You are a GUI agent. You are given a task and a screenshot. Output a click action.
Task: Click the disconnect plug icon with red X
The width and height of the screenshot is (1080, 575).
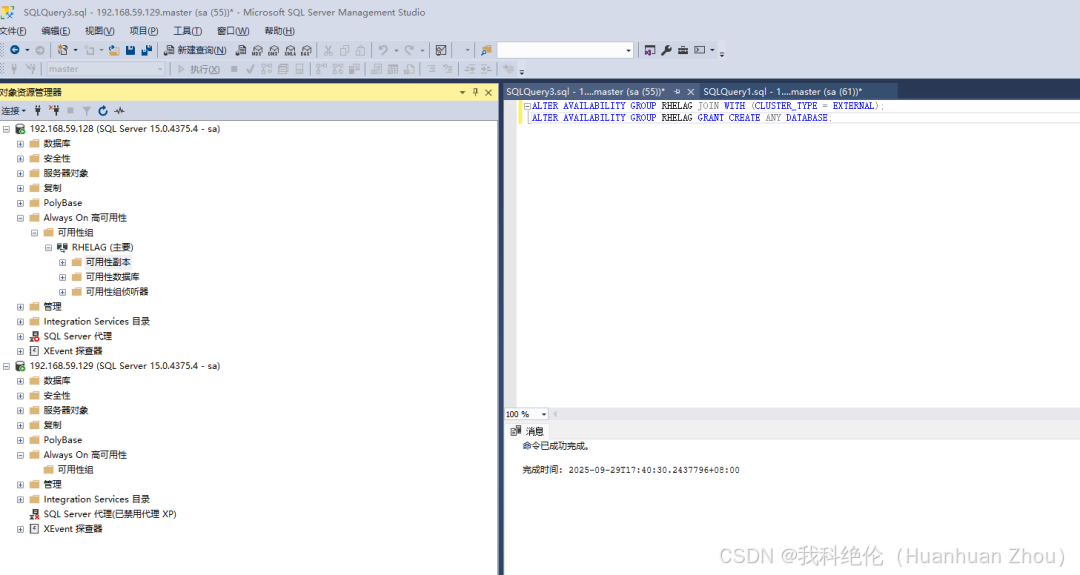point(54,110)
